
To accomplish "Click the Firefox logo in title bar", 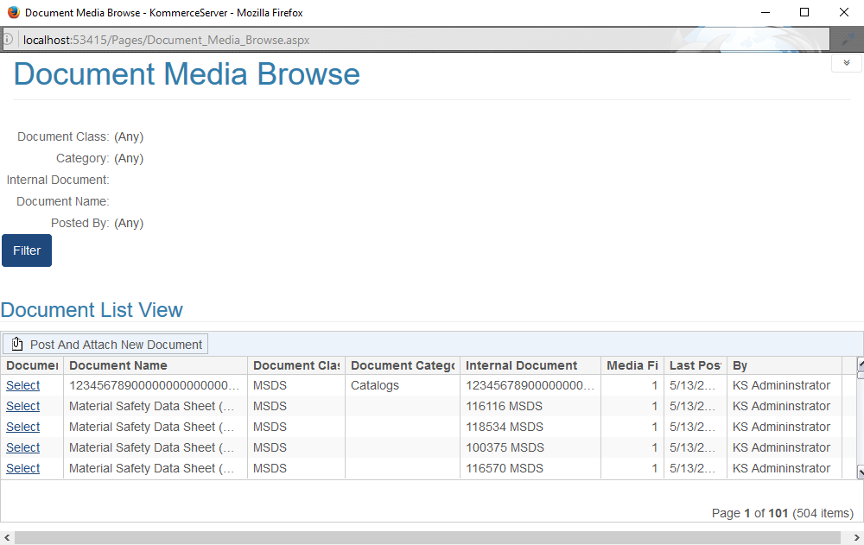I will tap(11, 13).
